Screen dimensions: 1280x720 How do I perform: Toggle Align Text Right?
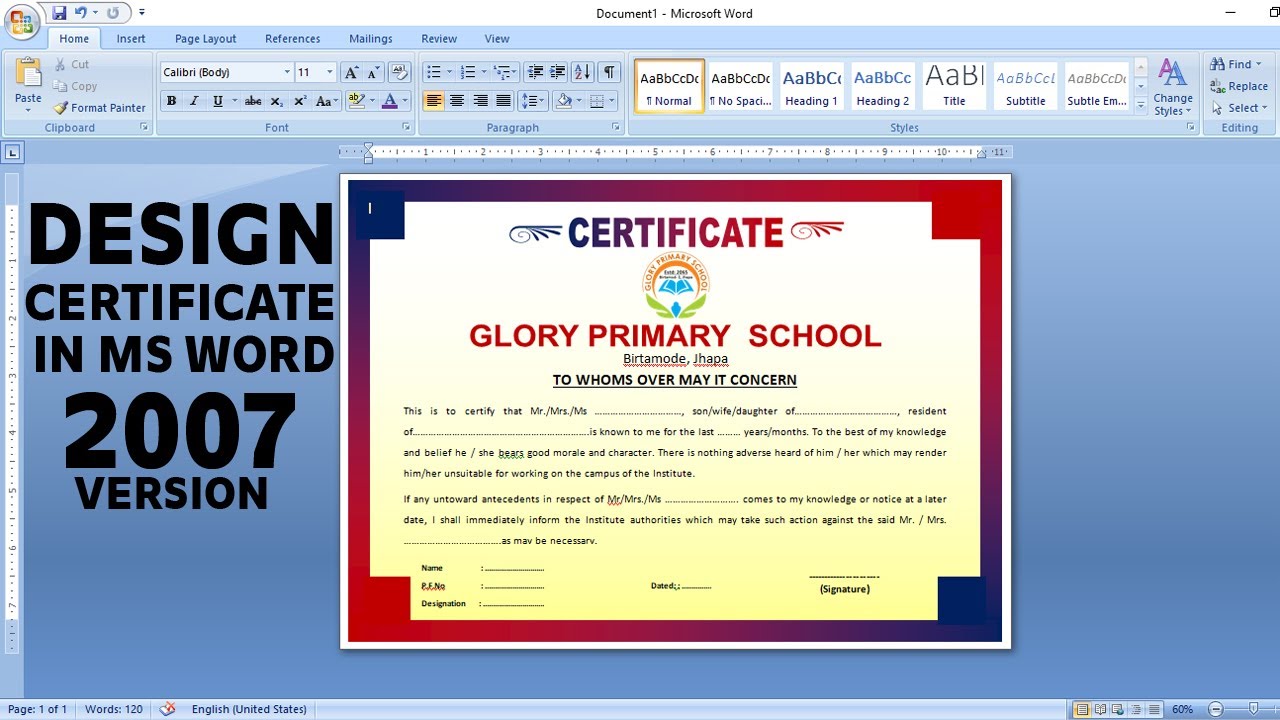tap(480, 101)
